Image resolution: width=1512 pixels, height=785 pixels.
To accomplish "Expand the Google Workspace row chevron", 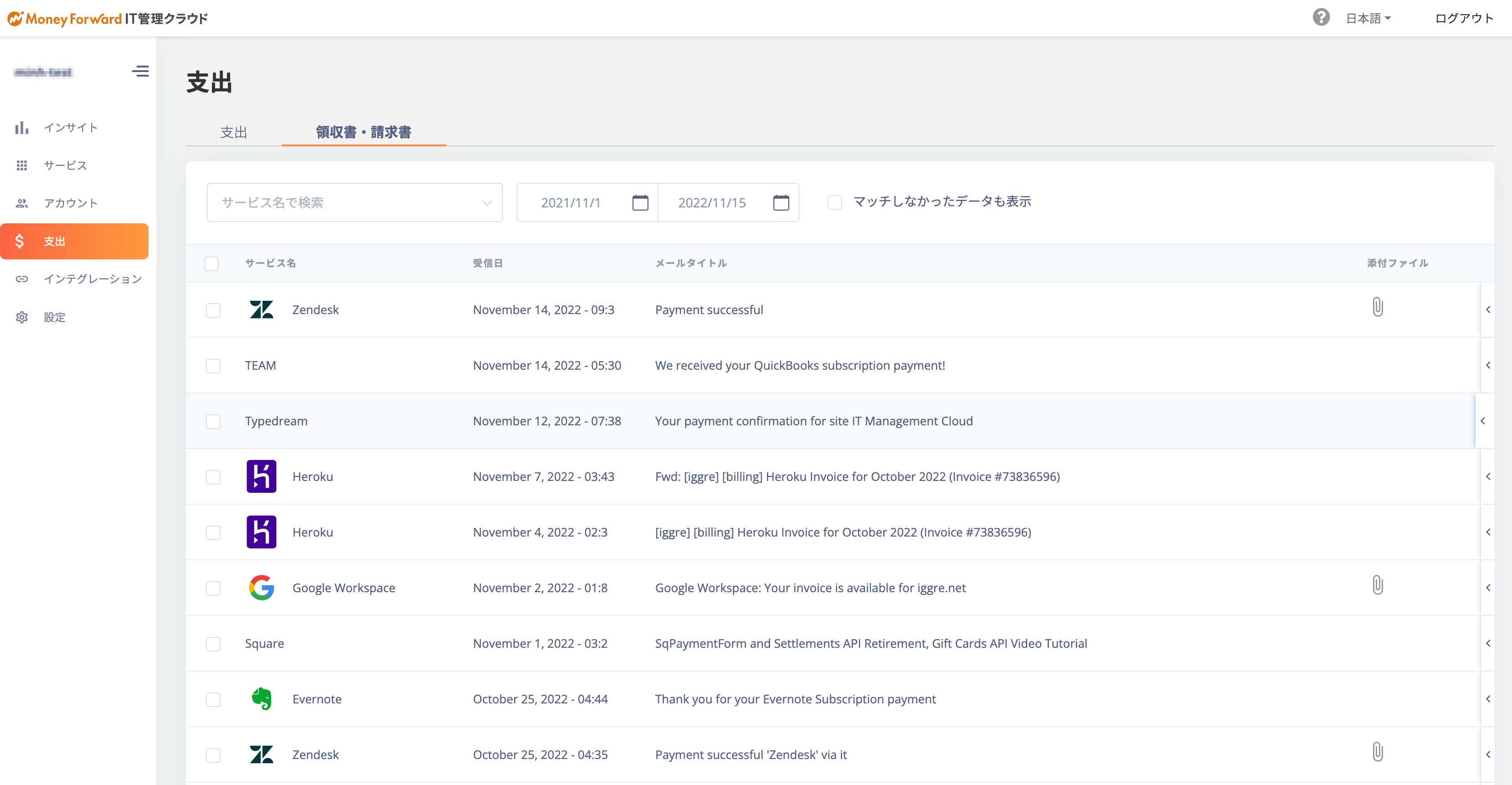I will point(1488,588).
